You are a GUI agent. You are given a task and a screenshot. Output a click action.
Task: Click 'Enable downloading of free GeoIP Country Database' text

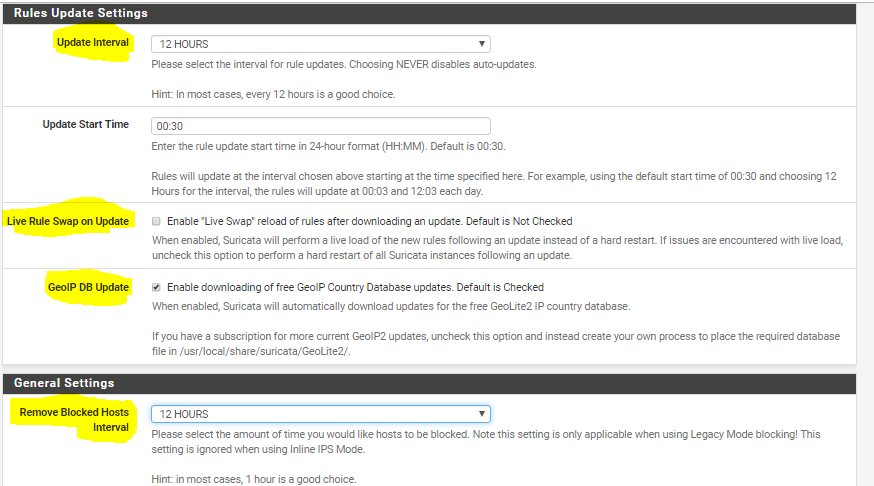point(355,287)
